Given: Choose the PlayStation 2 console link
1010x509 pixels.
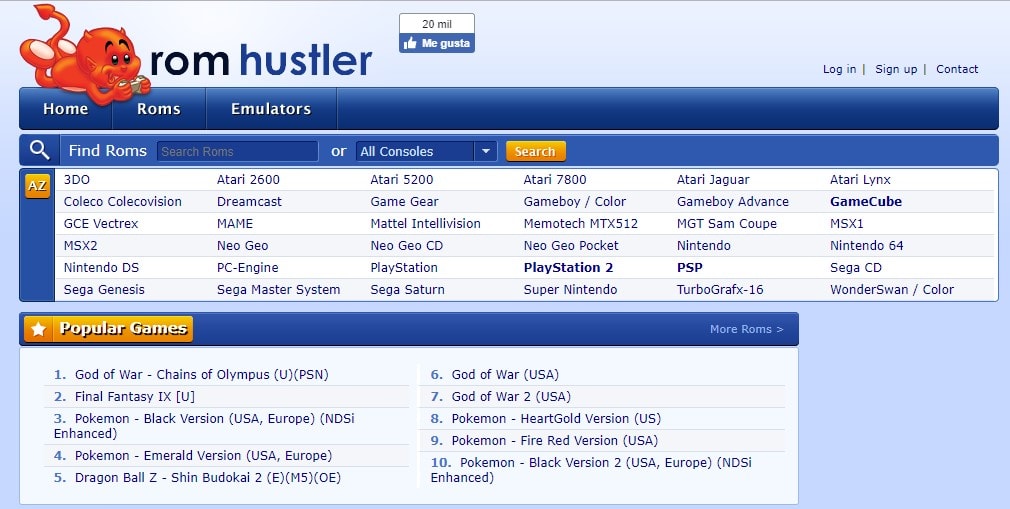Looking at the screenshot, I should click(x=568, y=267).
